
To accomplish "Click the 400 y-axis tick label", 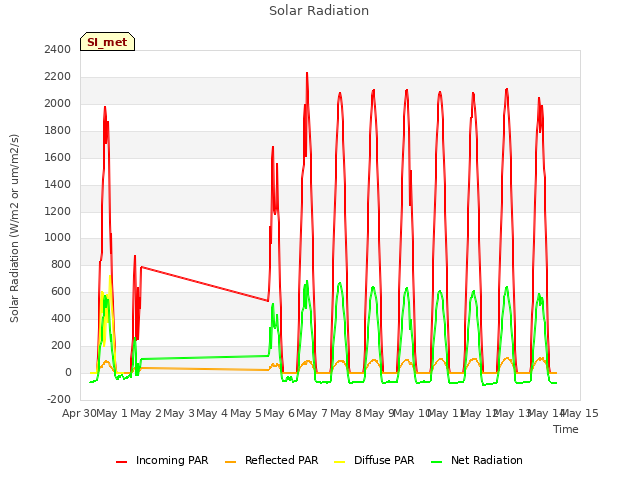I will click(61, 318).
